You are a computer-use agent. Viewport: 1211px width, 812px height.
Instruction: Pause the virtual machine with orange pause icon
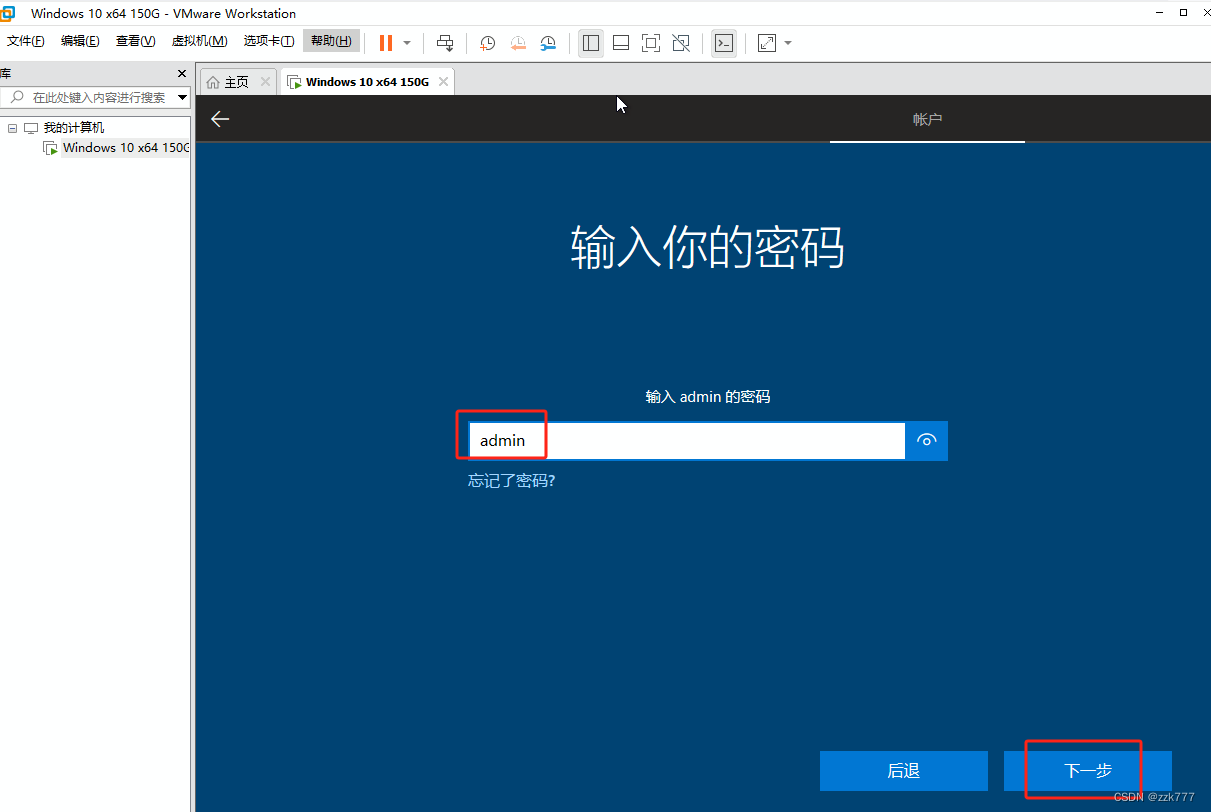[386, 43]
